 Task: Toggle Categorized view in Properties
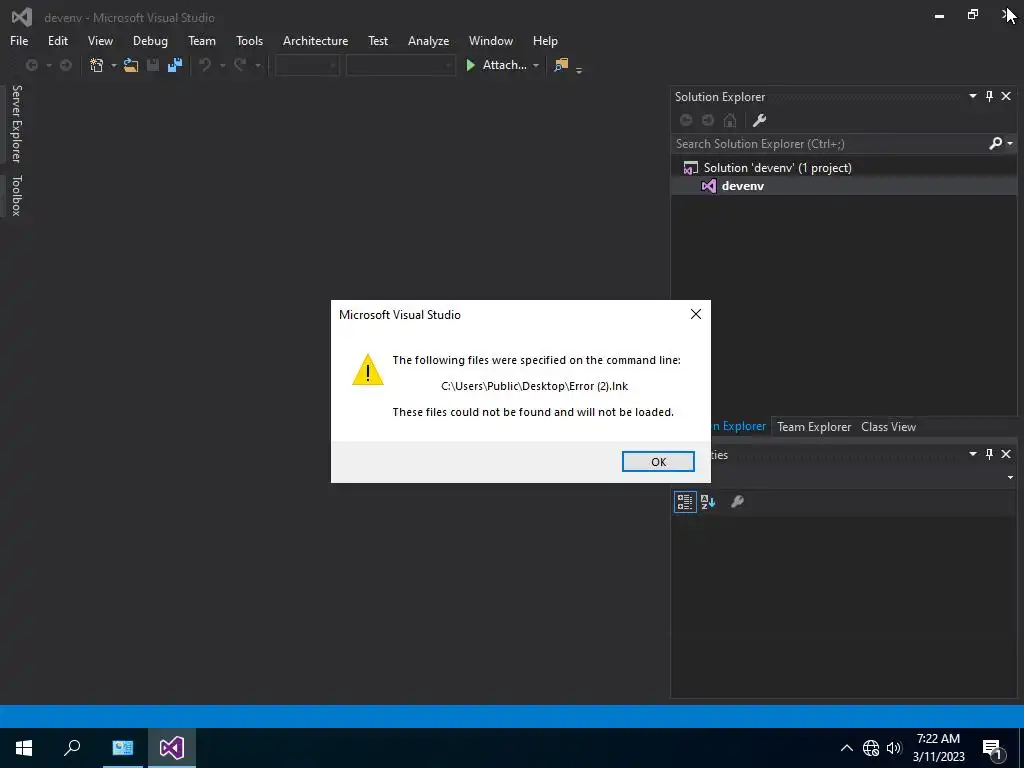[x=684, y=502]
